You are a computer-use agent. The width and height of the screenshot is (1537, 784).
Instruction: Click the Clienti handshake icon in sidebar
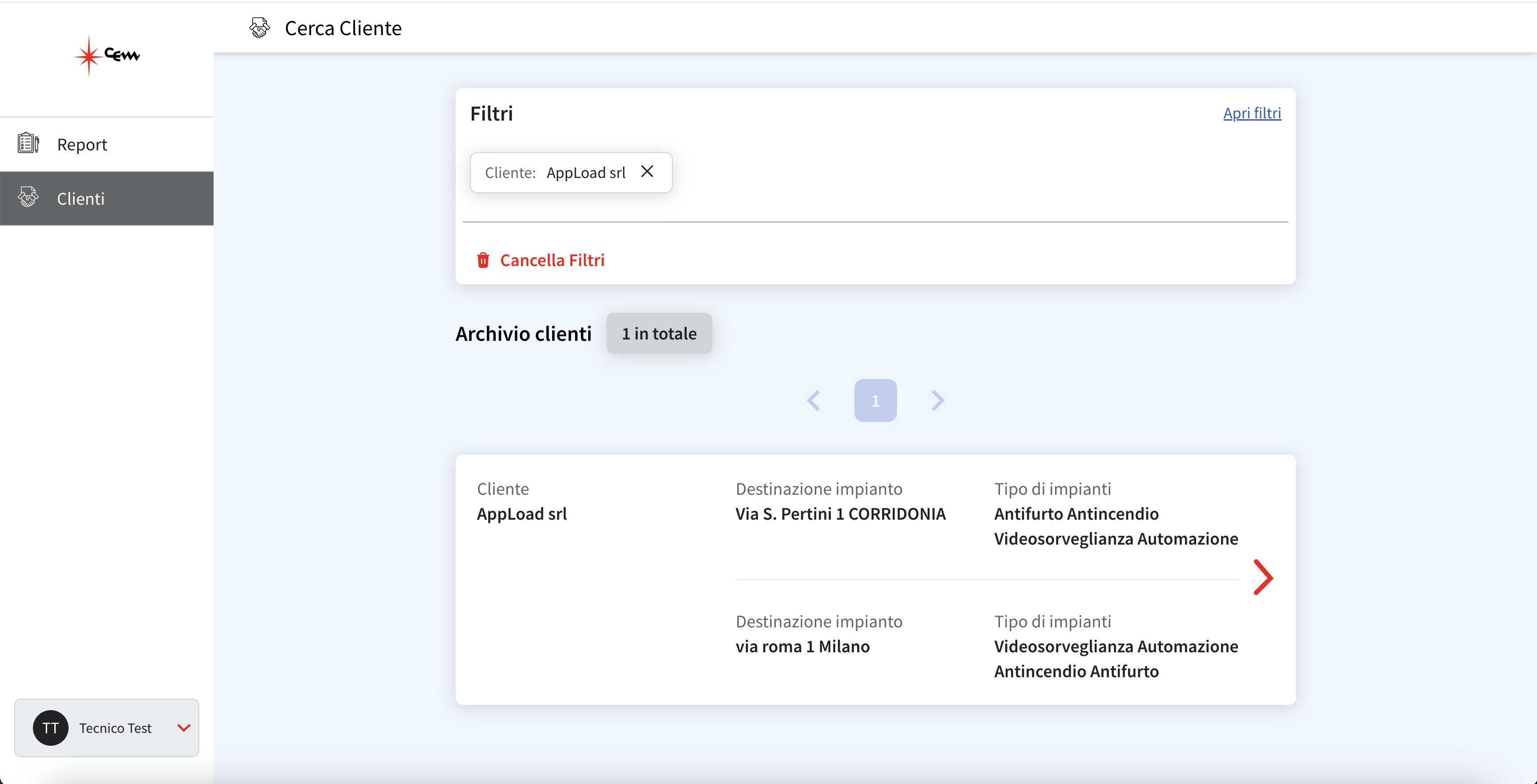[28, 197]
